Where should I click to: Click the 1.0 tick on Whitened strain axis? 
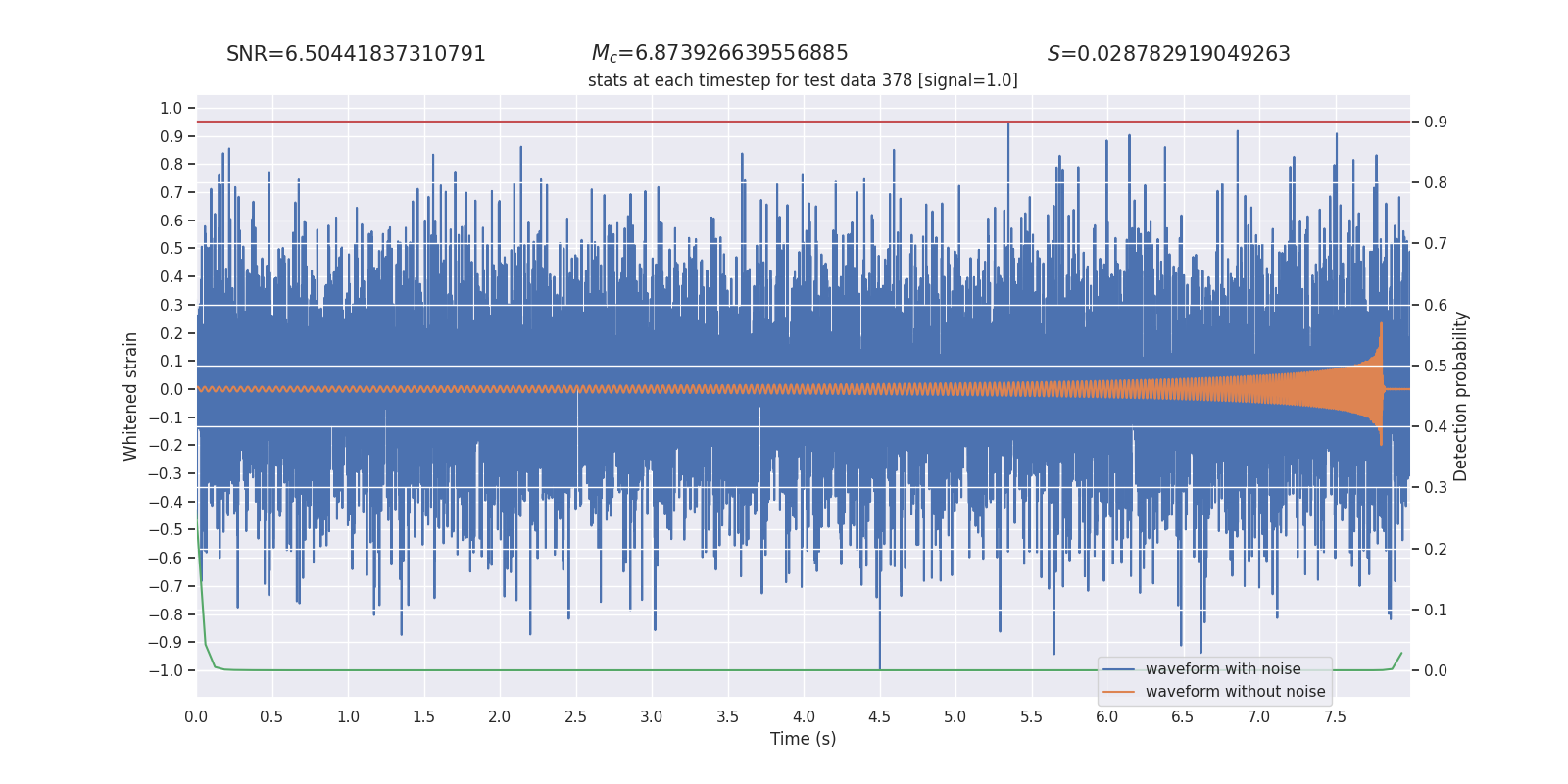coord(171,108)
